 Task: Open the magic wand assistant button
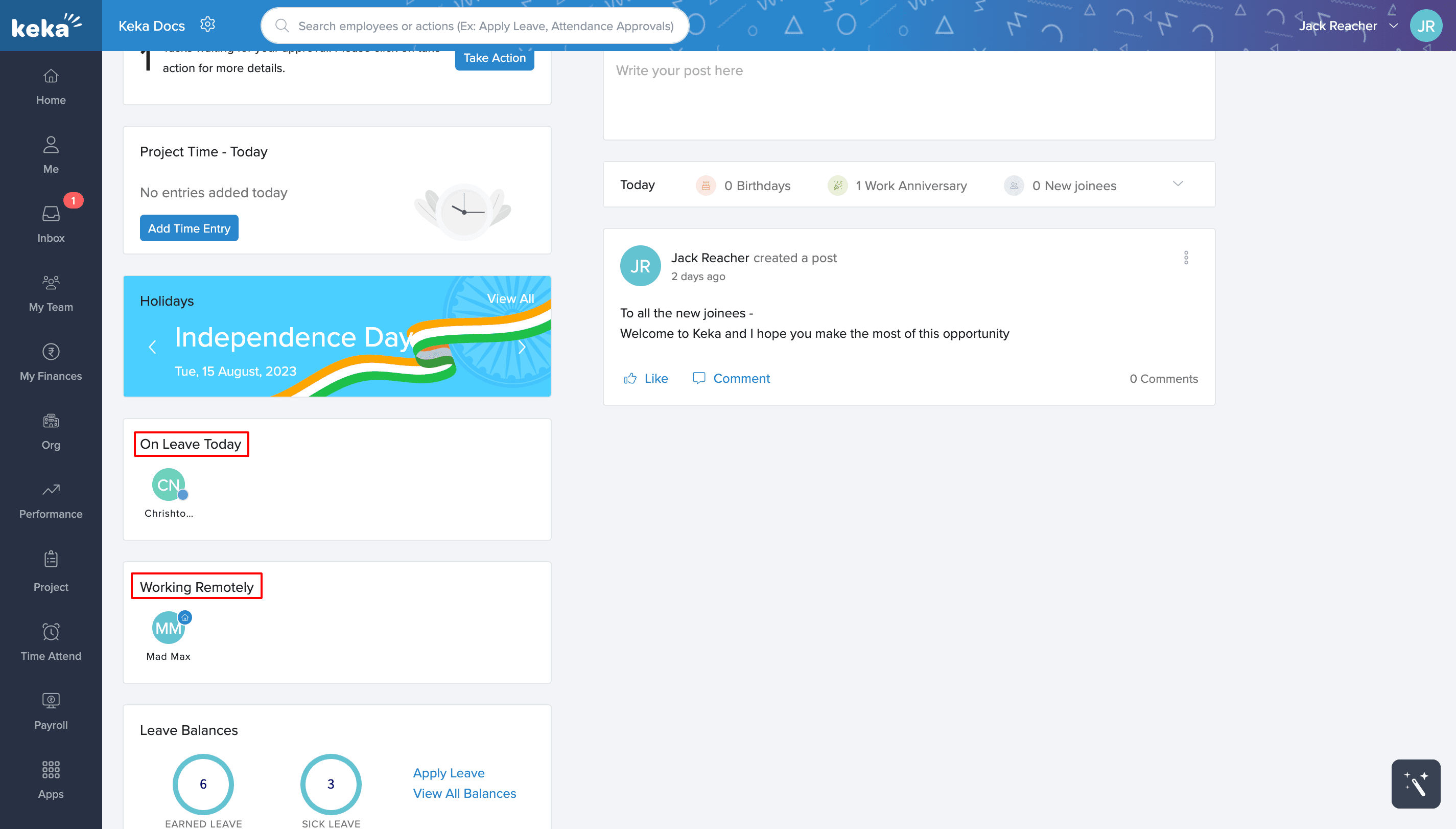[x=1416, y=784]
